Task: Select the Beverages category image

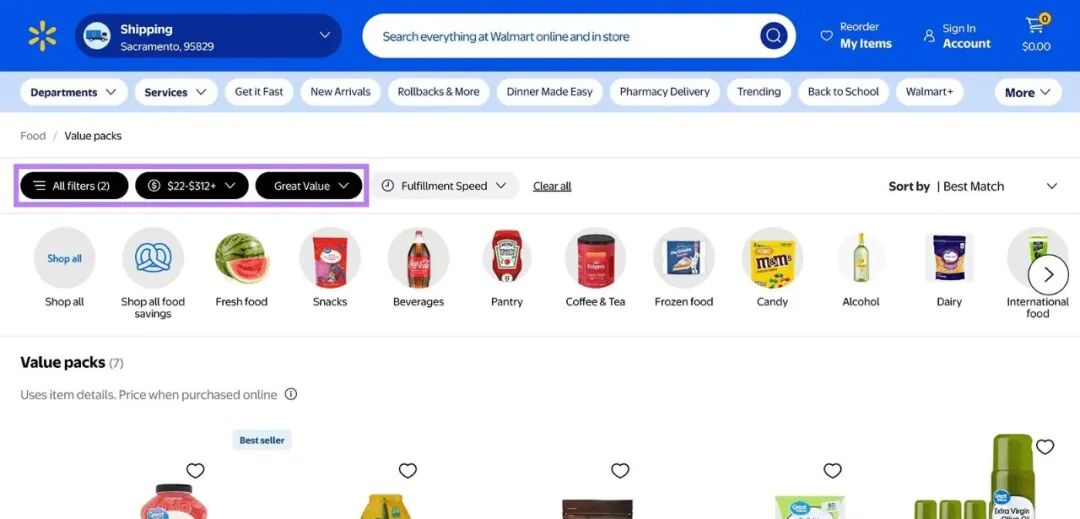Action: (x=418, y=258)
